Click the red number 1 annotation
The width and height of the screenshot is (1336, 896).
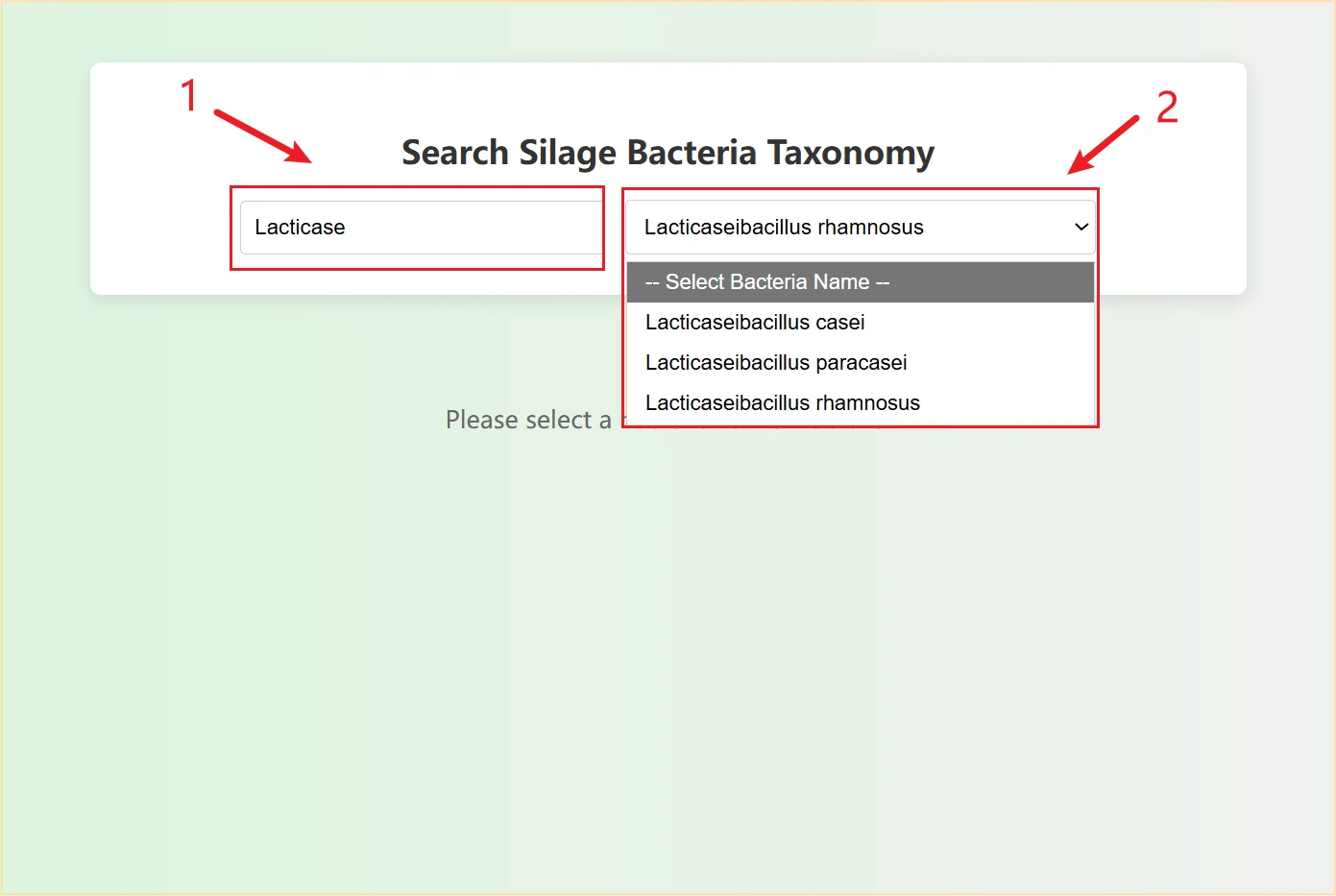pyautogui.click(x=189, y=96)
